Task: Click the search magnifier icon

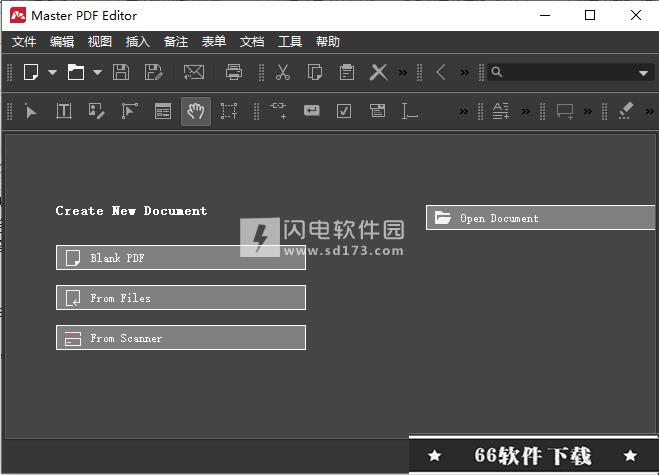Action: 496,72
